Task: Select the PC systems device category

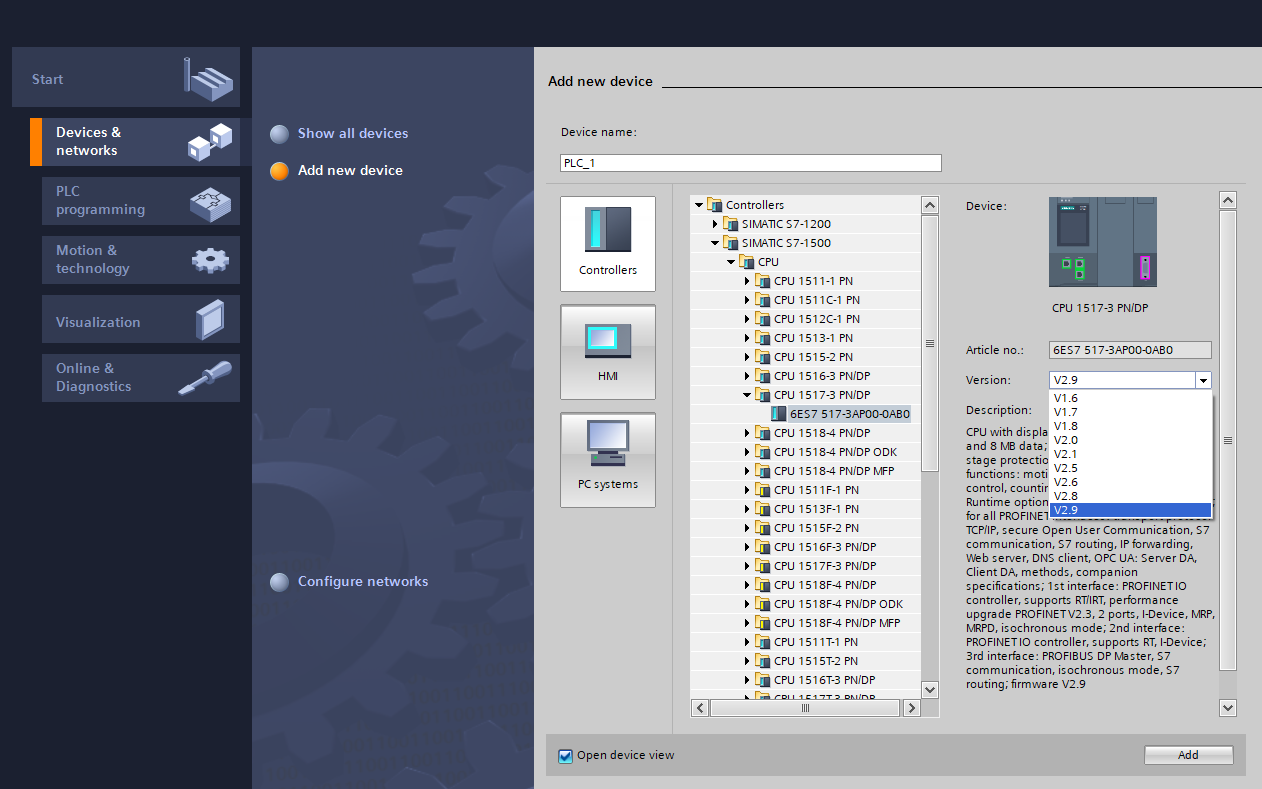Action: point(608,460)
